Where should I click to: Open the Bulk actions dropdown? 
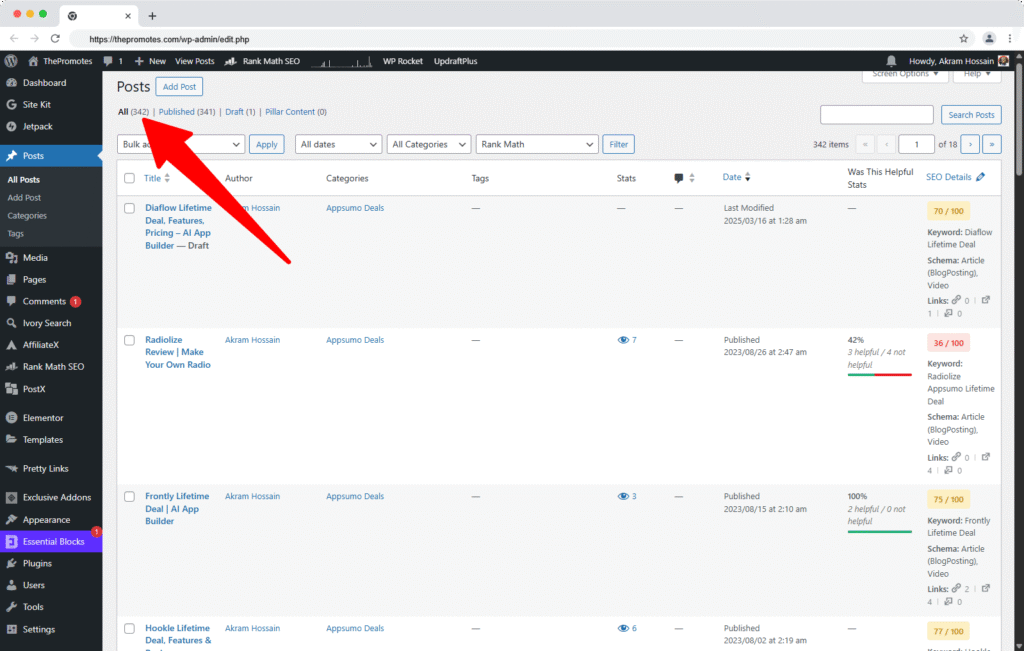point(181,144)
